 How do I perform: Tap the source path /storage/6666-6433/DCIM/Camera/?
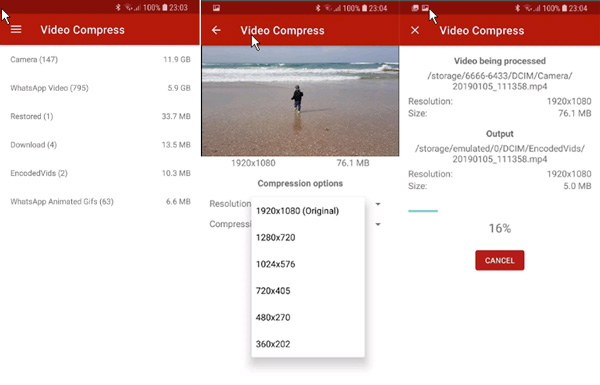point(500,76)
